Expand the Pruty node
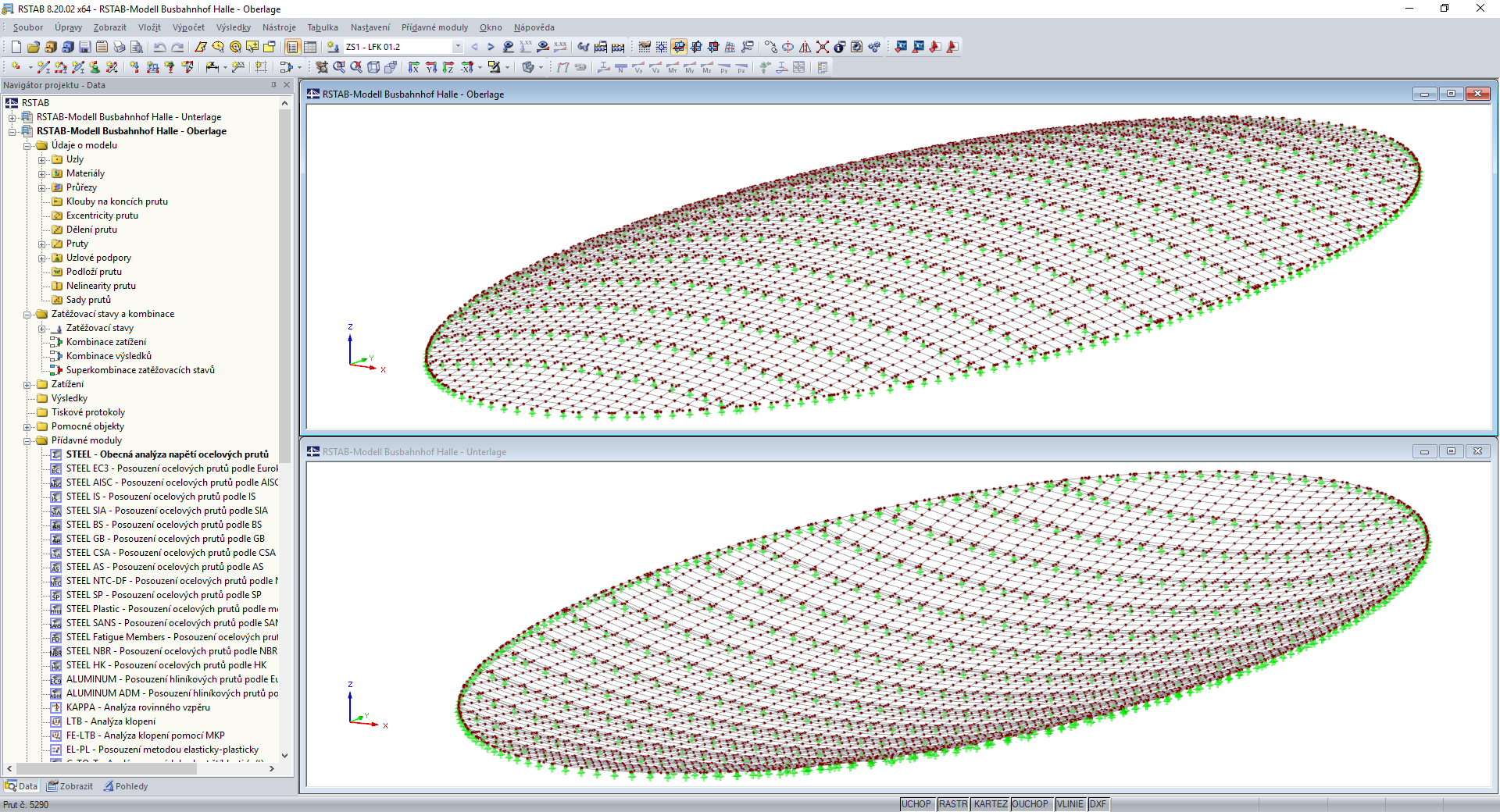 pos(42,244)
